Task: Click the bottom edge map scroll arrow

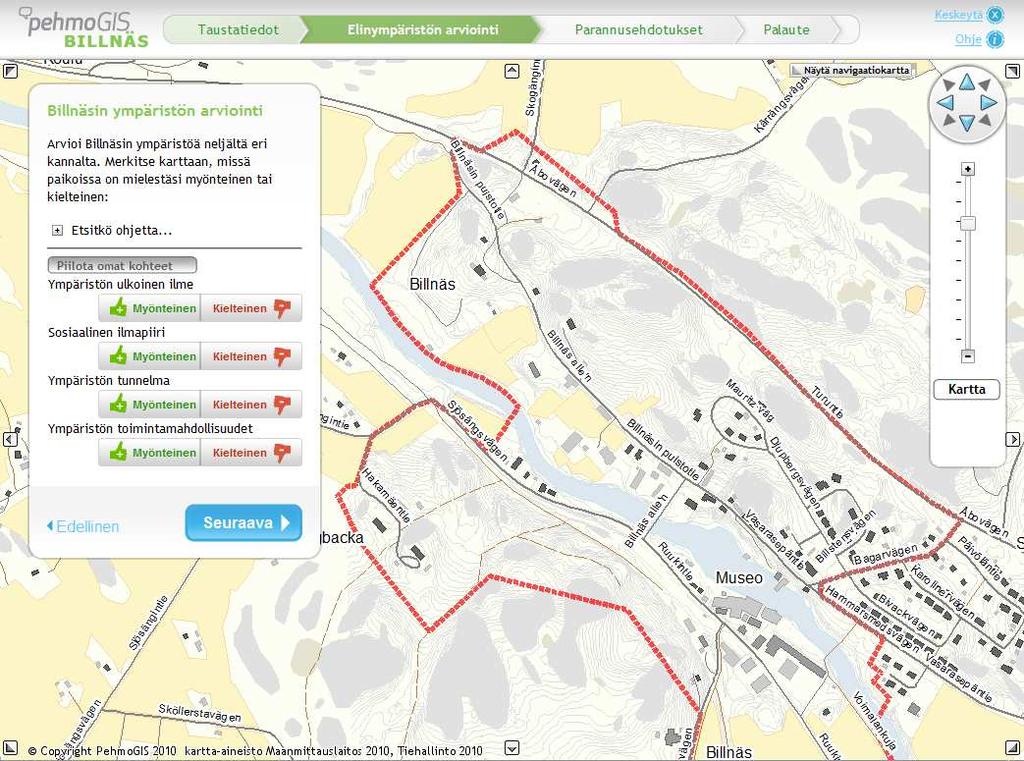Action: (512, 748)
